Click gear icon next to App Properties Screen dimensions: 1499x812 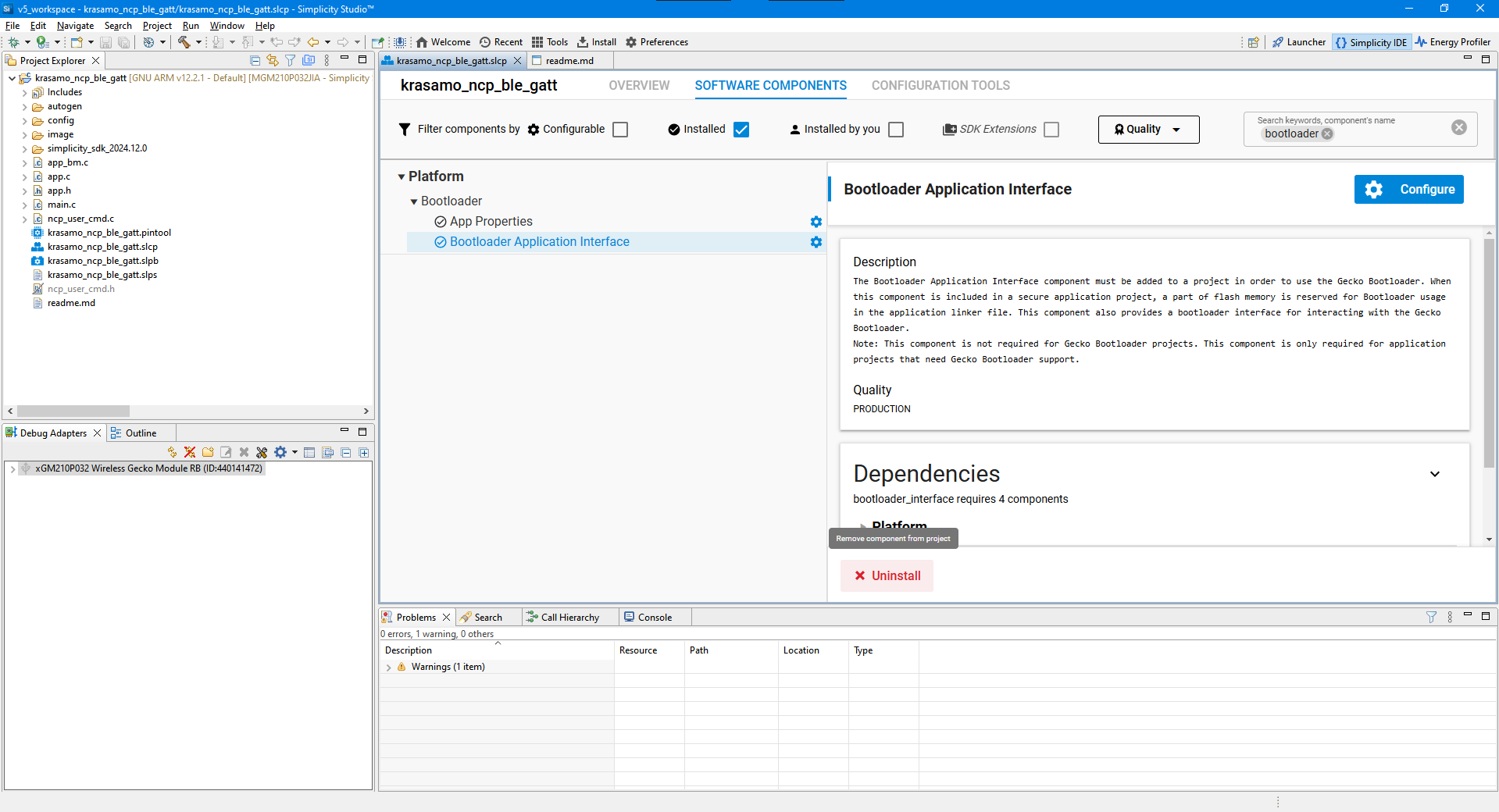coord(816,222)
